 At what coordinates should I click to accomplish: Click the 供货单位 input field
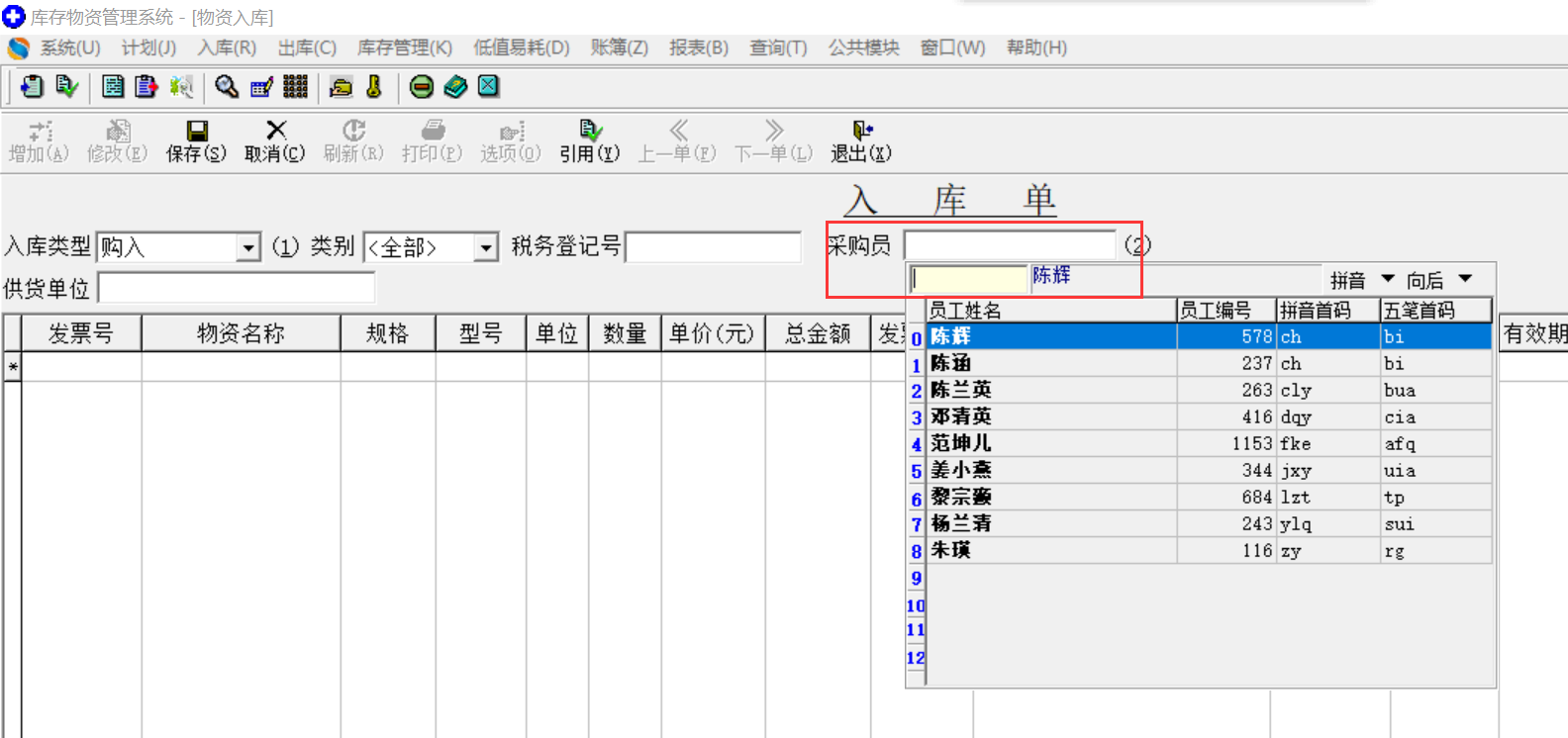237,288
